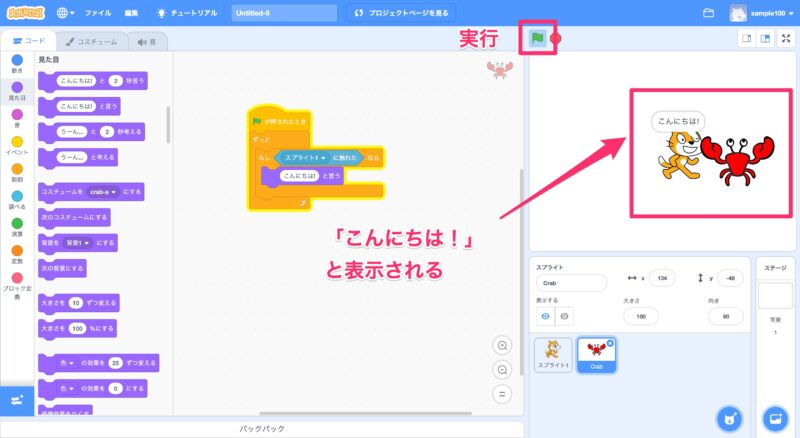Choose a backdrop with the stage button
Screen dimensions: 800x438
tap(775, 417)
